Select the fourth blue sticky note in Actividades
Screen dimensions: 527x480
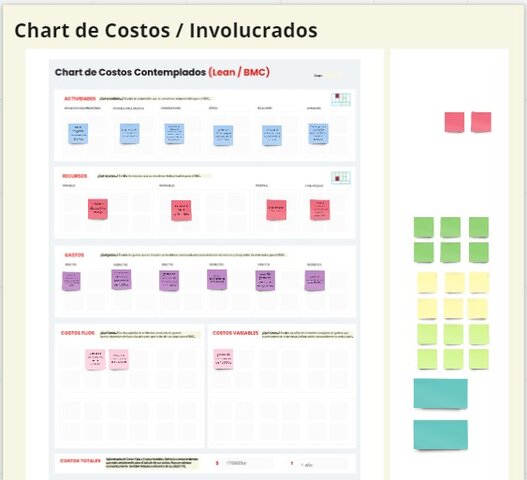coord(223,136)
